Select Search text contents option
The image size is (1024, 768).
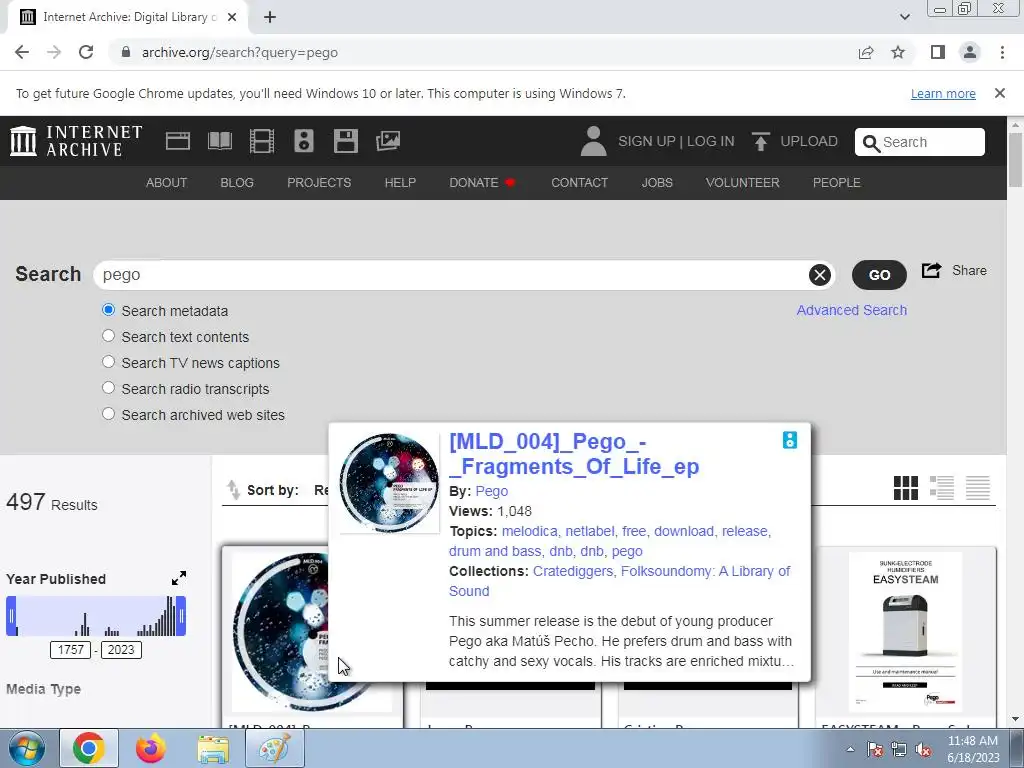pos(108,336)
